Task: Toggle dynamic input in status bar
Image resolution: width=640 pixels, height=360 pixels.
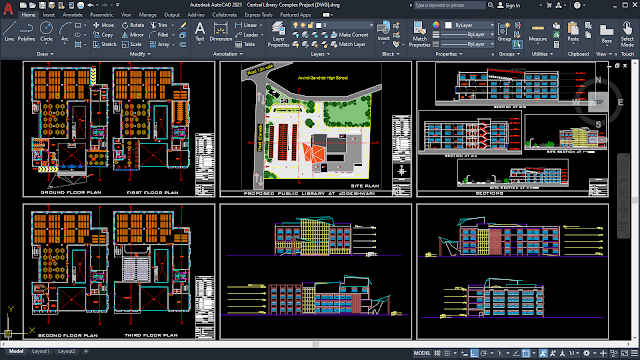Action: pyautogui.click(x=464, y=353)
